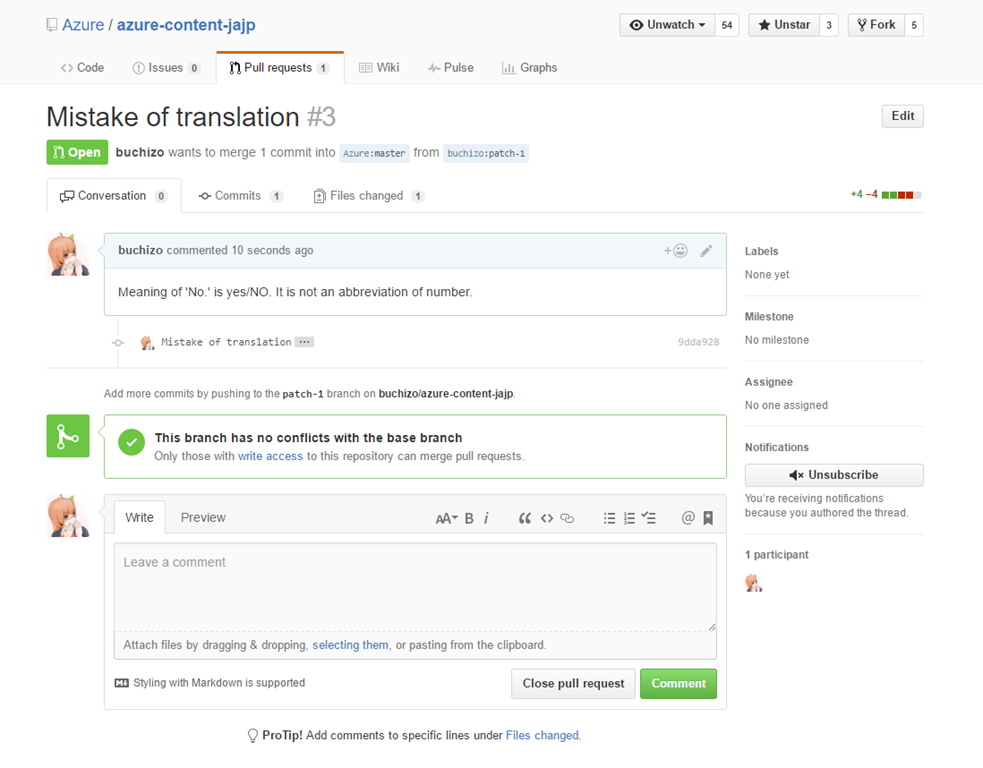The height and width of the screenshot is (768, 983).
Task: Click the italic formatting icon
Action: point(486,518)
